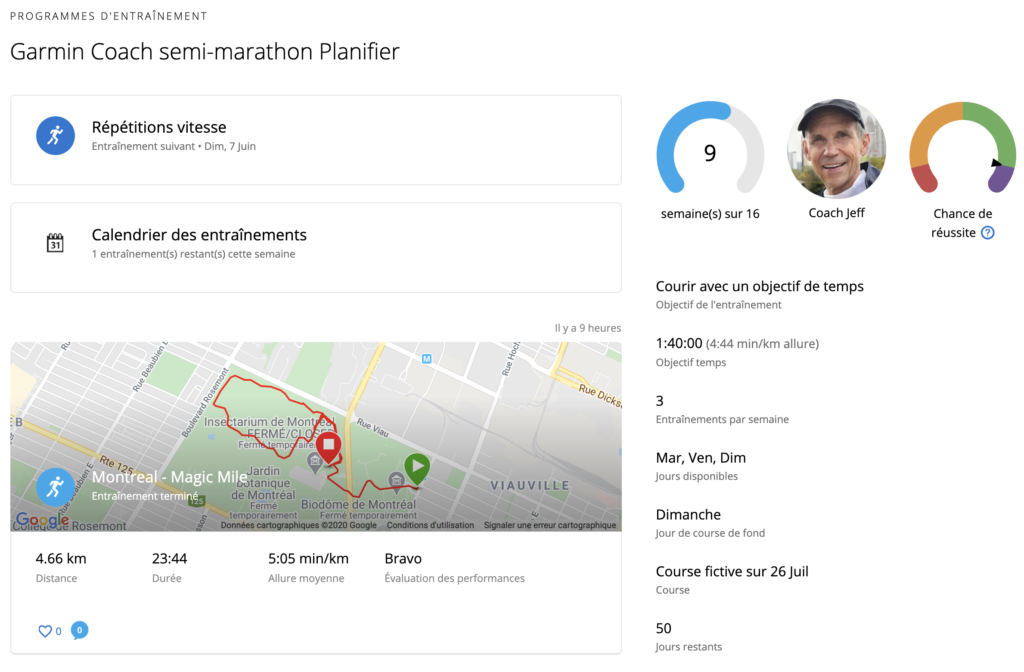The height and width of the screenshot is (672, 1024).
Task: Click the Il y a 9 heures timestamp
Action: tap(588, 328)
